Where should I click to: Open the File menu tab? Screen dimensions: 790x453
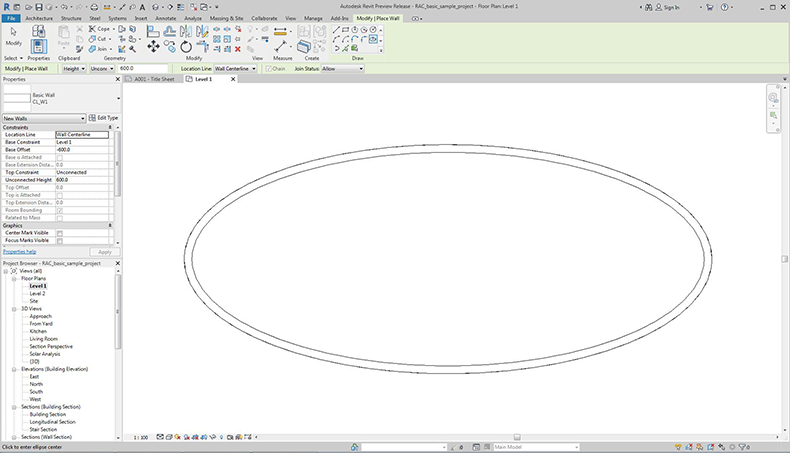pos(11,18)
